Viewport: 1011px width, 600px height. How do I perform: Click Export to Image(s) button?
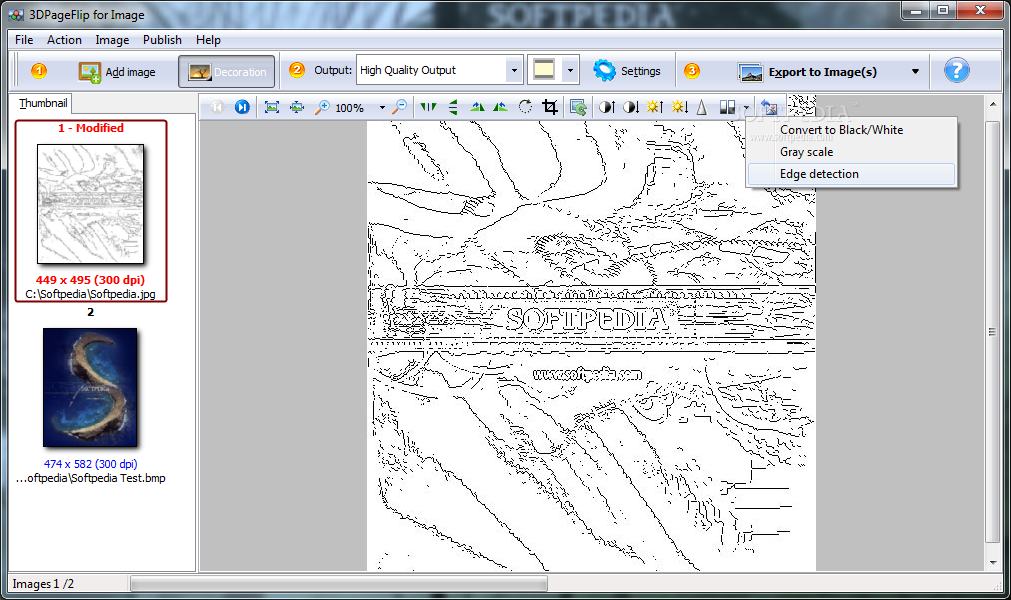coord(807,72)
